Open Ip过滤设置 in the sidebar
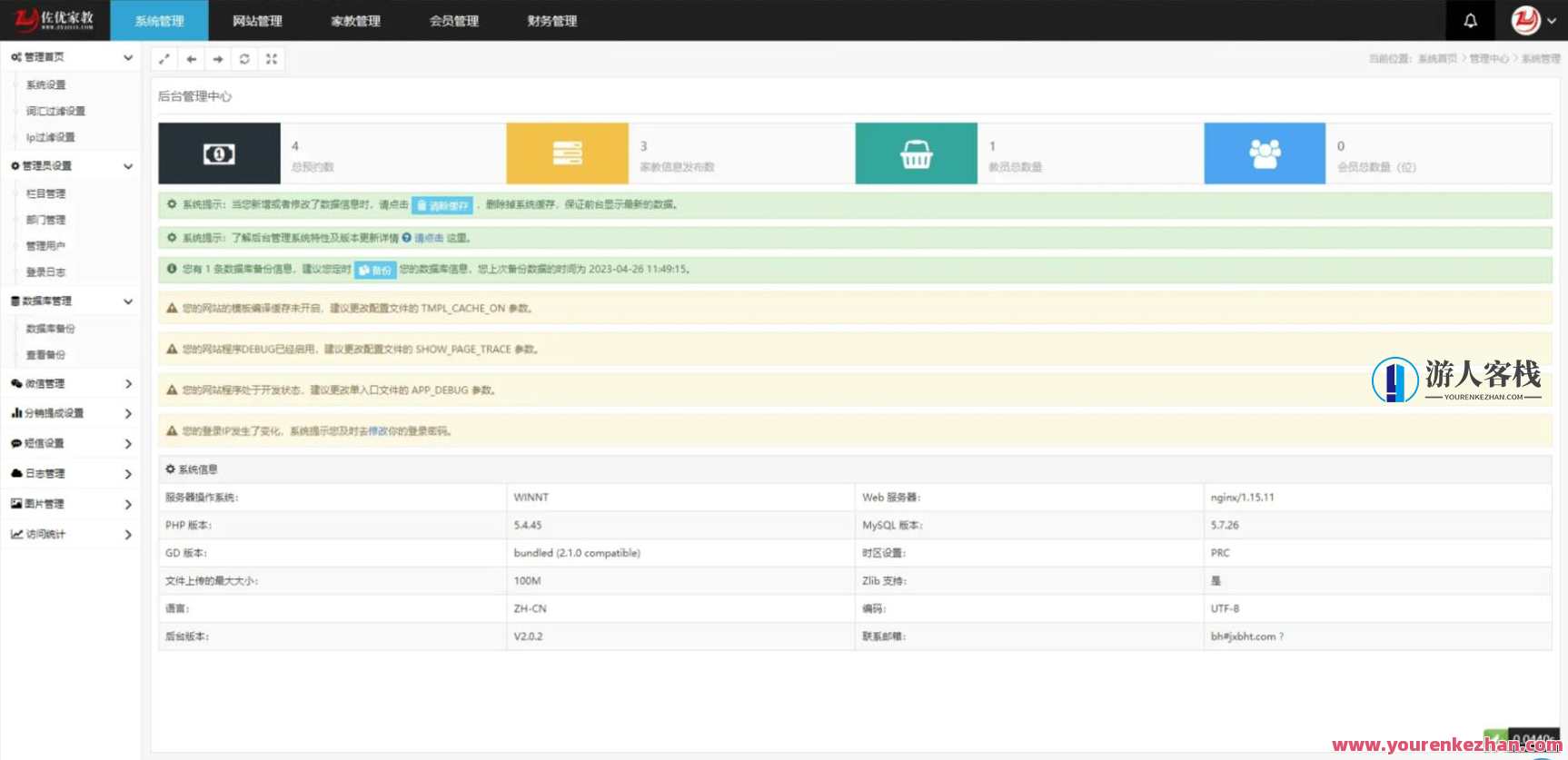The image size is (1568, 760). tap(50, 137)
